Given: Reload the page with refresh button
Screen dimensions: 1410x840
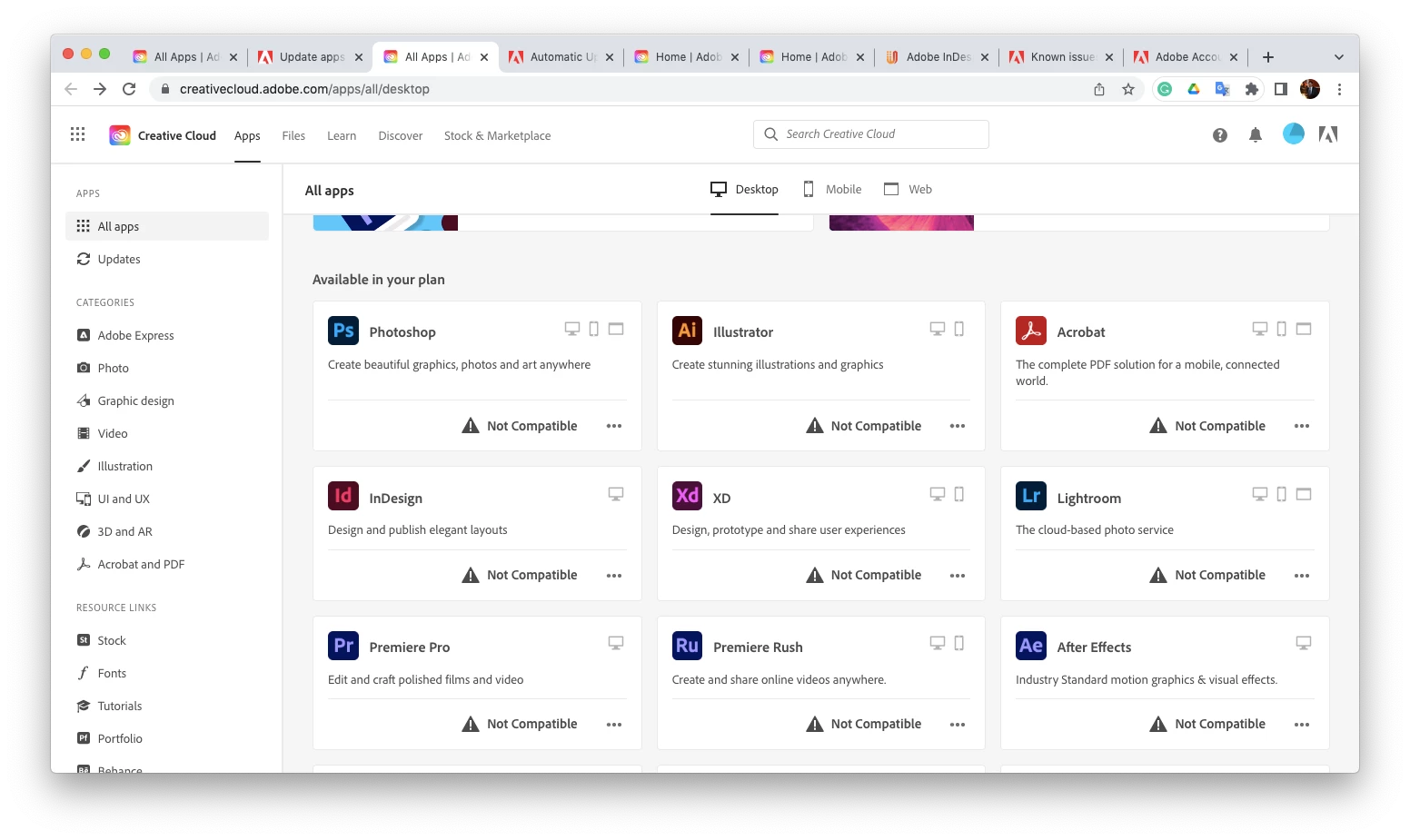Looking at the screenshot, I should (x=129, y=89).
